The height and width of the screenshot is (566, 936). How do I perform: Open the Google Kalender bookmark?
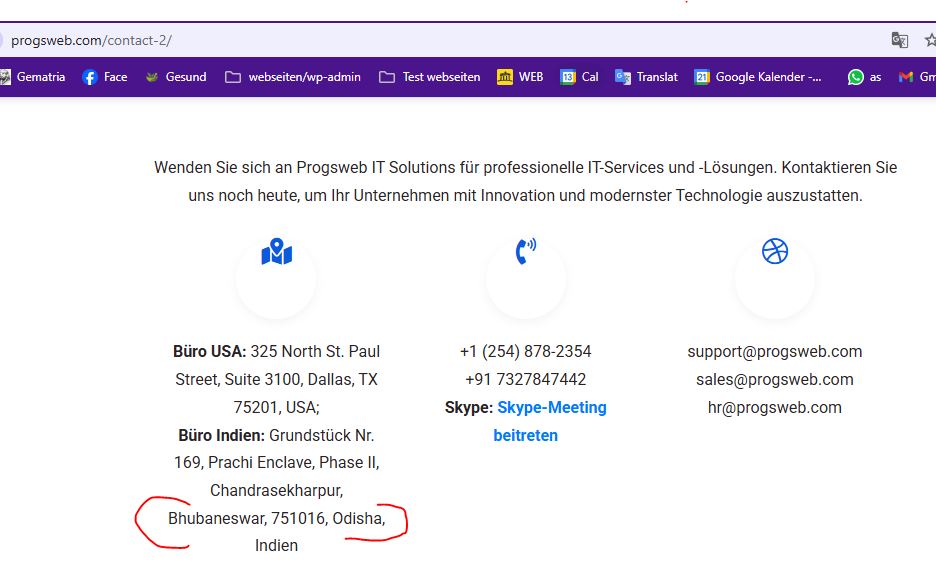pos(759,77)
